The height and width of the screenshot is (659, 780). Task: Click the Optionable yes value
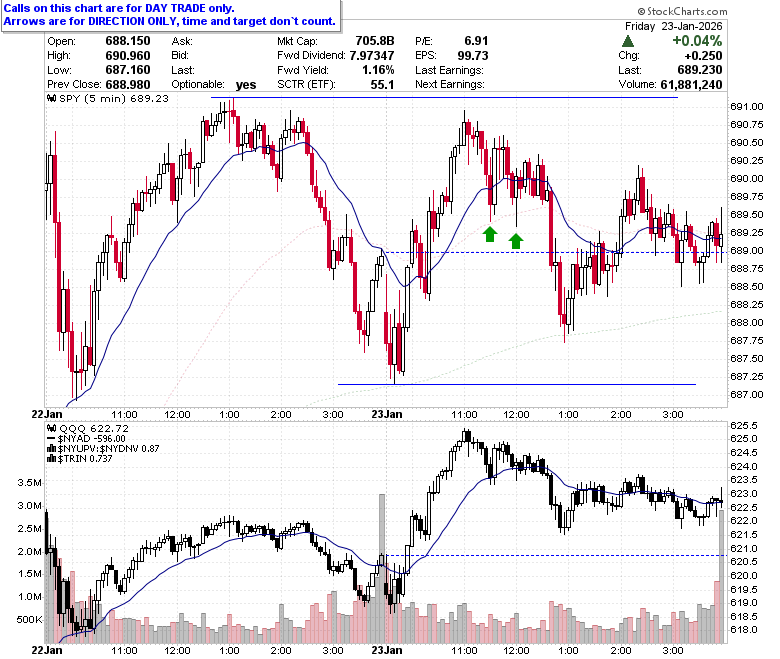pyautogui.click(x=246, y=85)
